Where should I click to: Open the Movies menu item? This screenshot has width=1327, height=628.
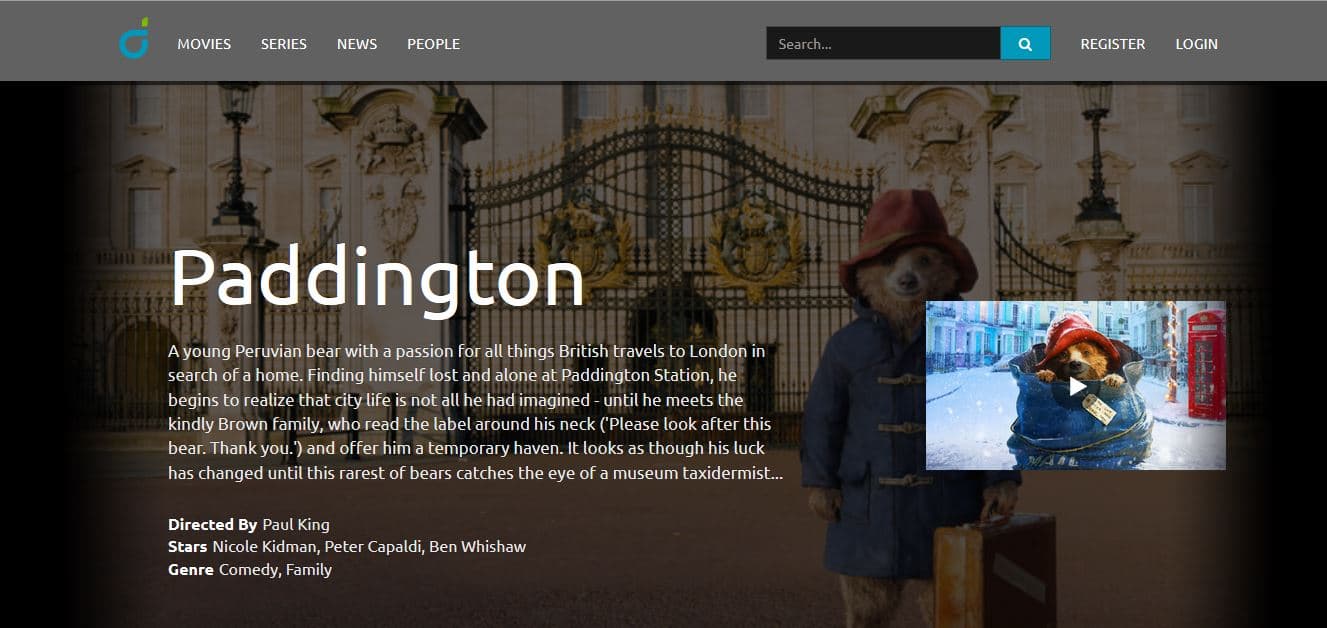(204, 44)
